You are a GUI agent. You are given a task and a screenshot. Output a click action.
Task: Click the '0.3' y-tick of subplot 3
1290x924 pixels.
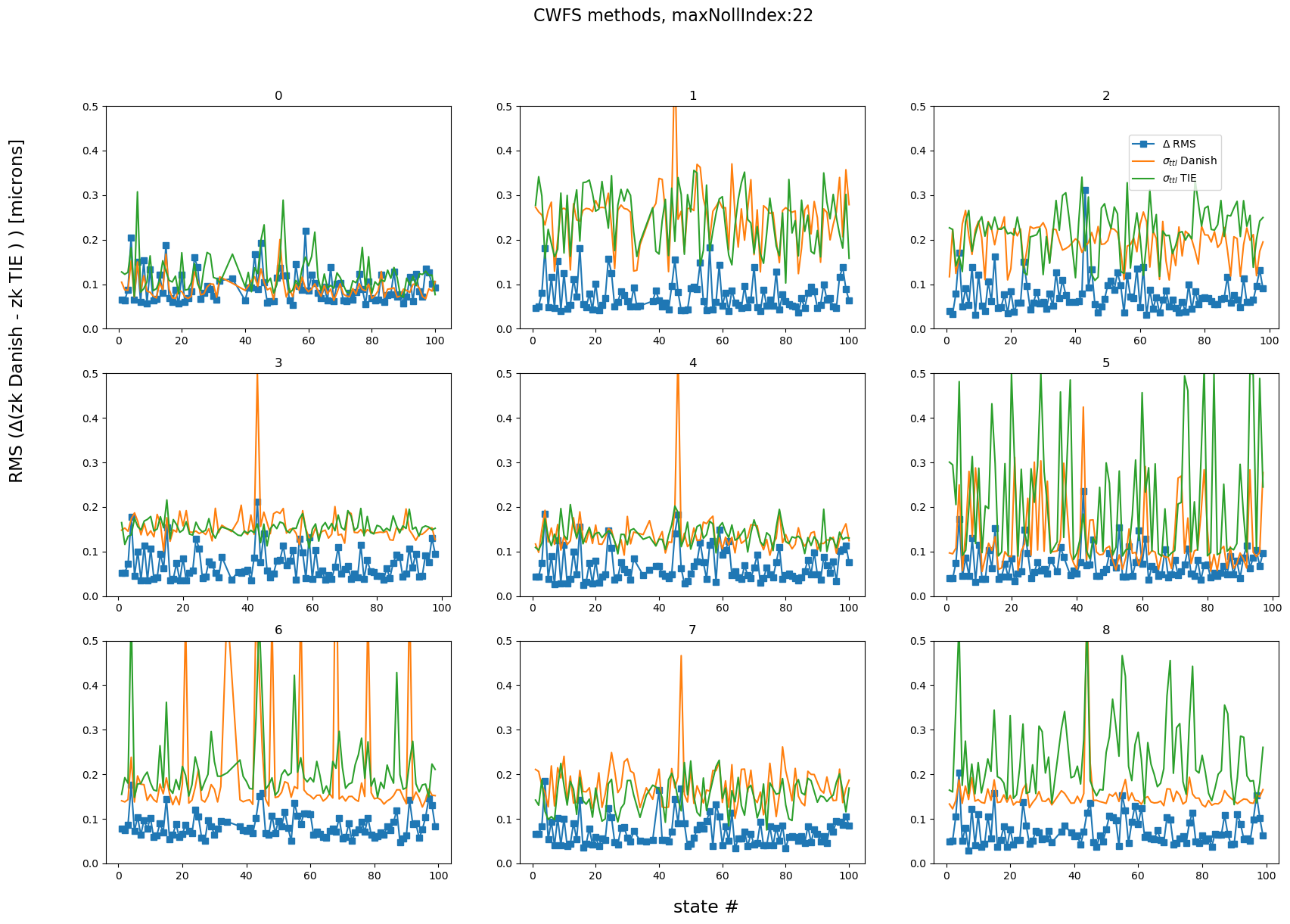point(92,463)
